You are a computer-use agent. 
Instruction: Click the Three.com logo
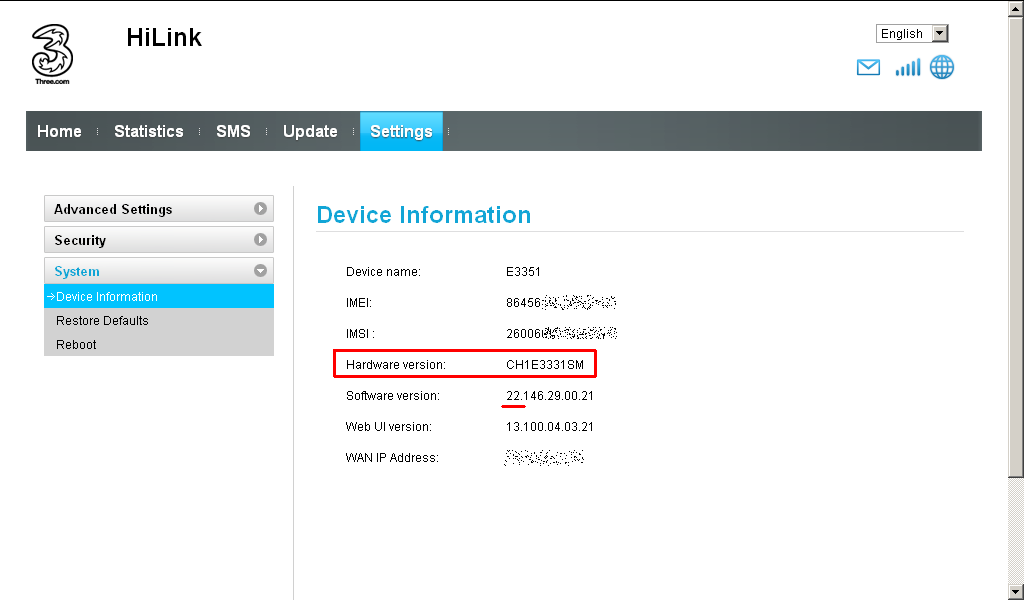(x=52, y=53)
